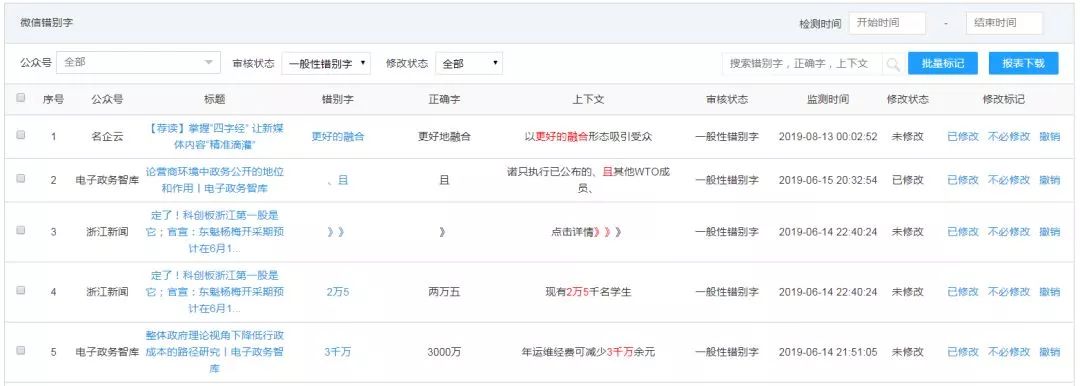Expand 审核状态 一般性错别字 dropdown
The height and width of the screenshot is (386, 1080).
(326, 63)
